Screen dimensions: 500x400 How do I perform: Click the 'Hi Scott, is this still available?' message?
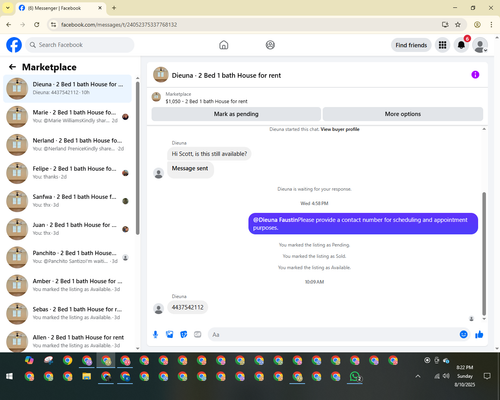209,154
